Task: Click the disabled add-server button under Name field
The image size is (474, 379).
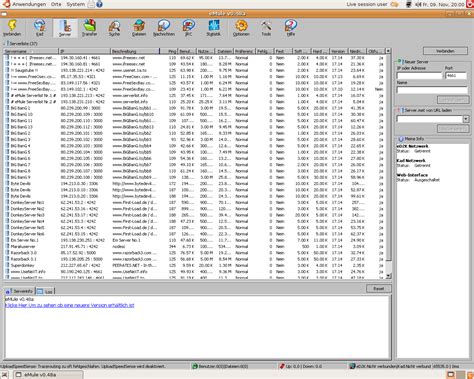Action: pyautogui.click(x=452, y=100)
